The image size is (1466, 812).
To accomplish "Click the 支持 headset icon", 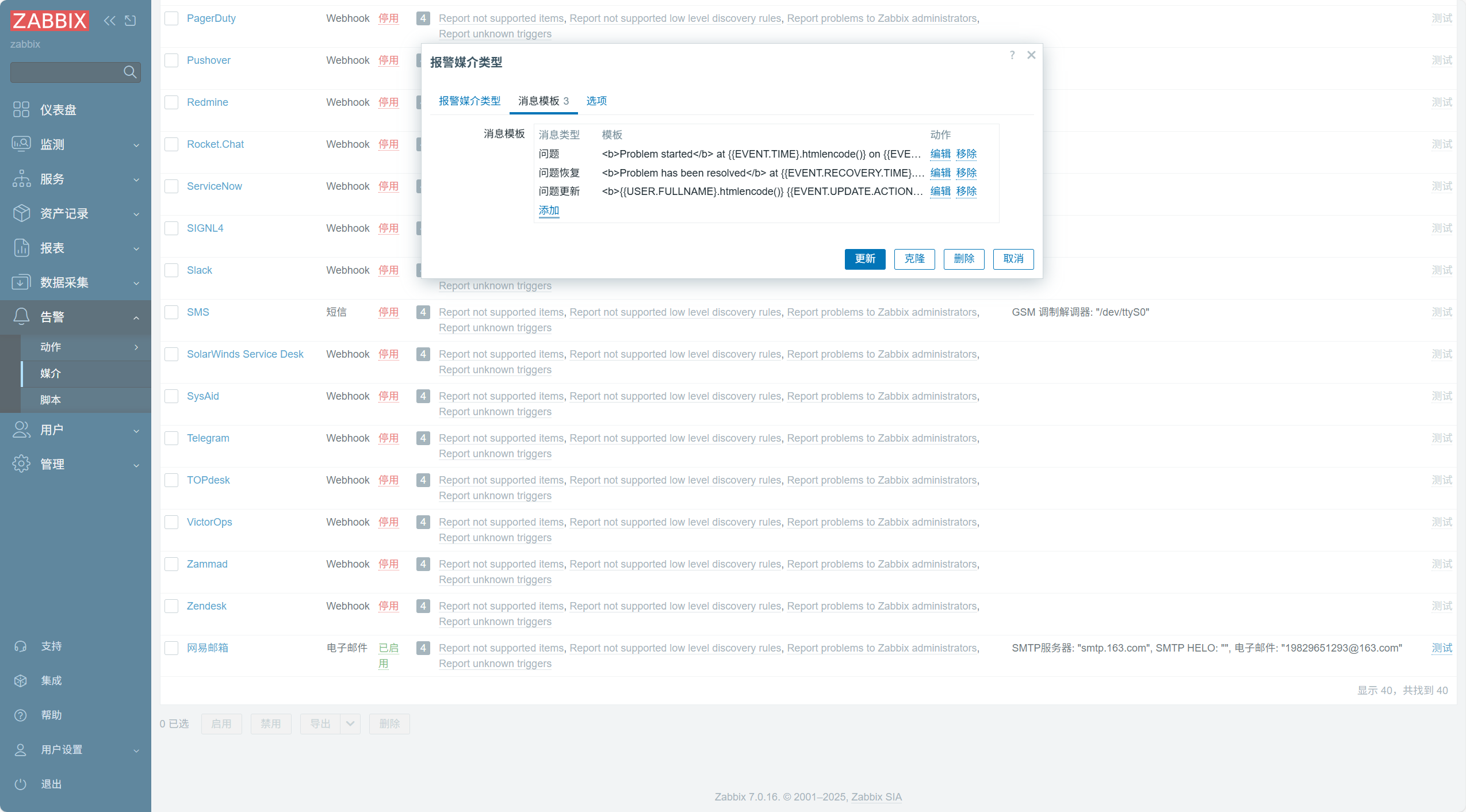I will point(21,646).
